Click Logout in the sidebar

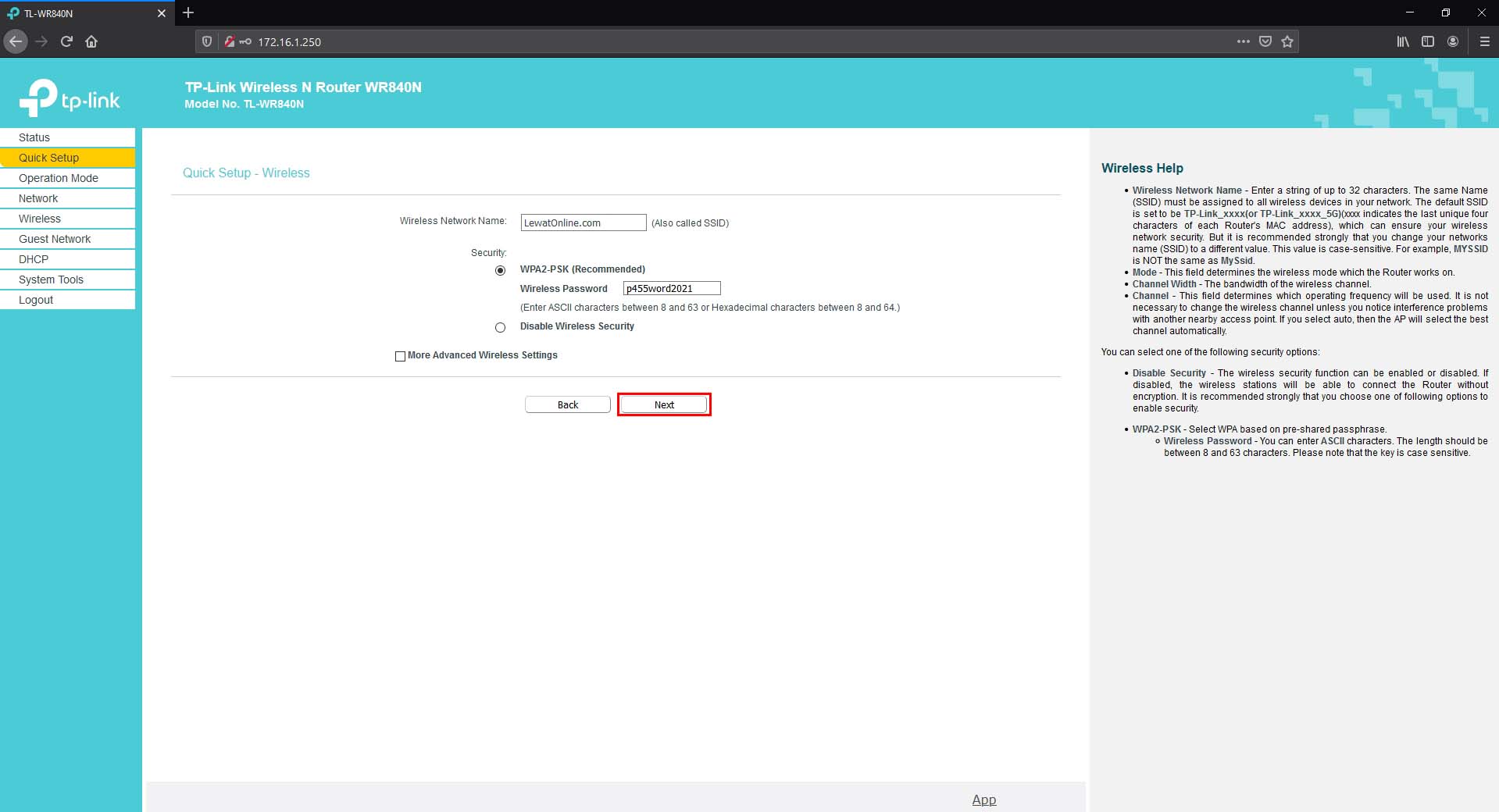(x=67, y=300)
